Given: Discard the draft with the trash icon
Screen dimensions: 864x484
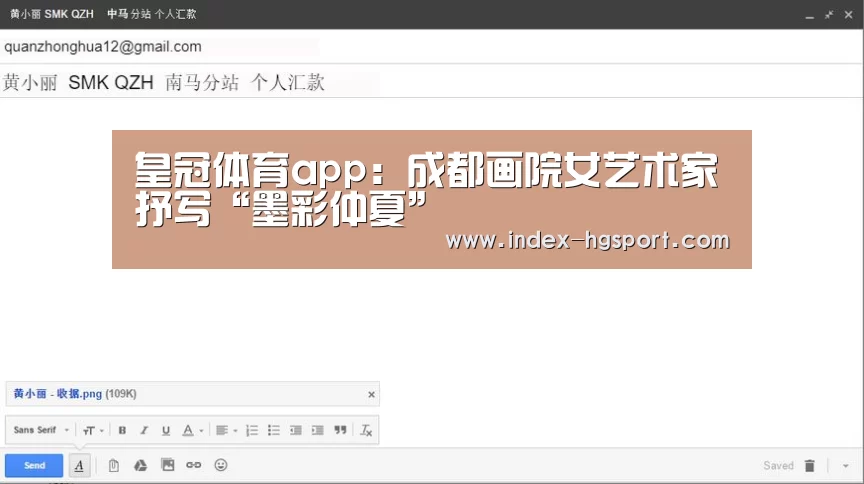Looking at the screenshot, I should click(809, 466).
